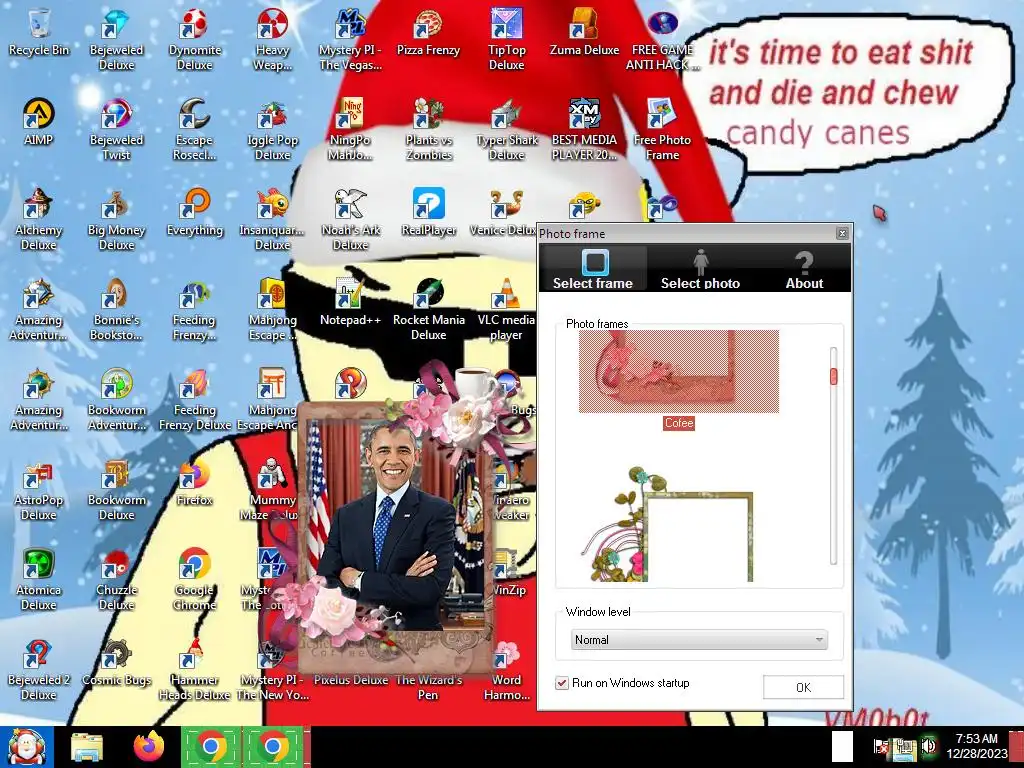Viewport: 1024px width, 768px height.
Task: Select the Cofee frame thumbnail
Action: (679, 371)
